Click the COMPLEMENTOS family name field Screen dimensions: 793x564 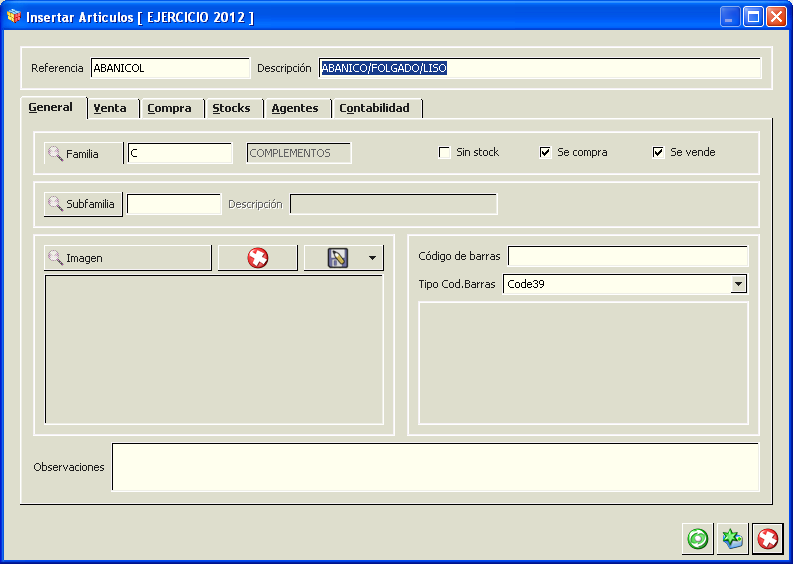tap(299, 153)
